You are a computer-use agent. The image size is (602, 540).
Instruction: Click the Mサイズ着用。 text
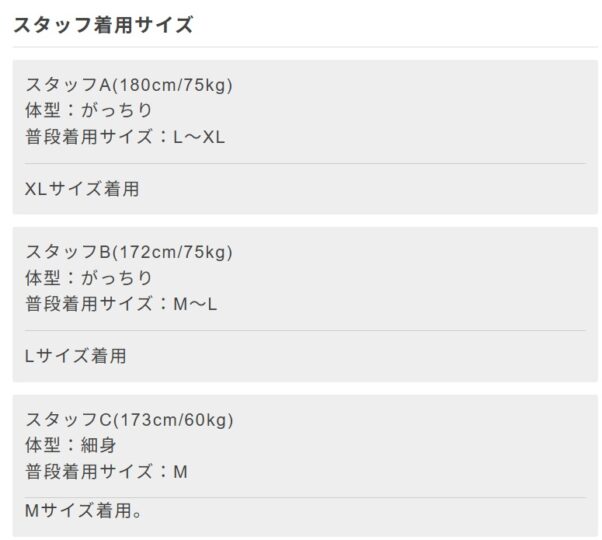84,512
